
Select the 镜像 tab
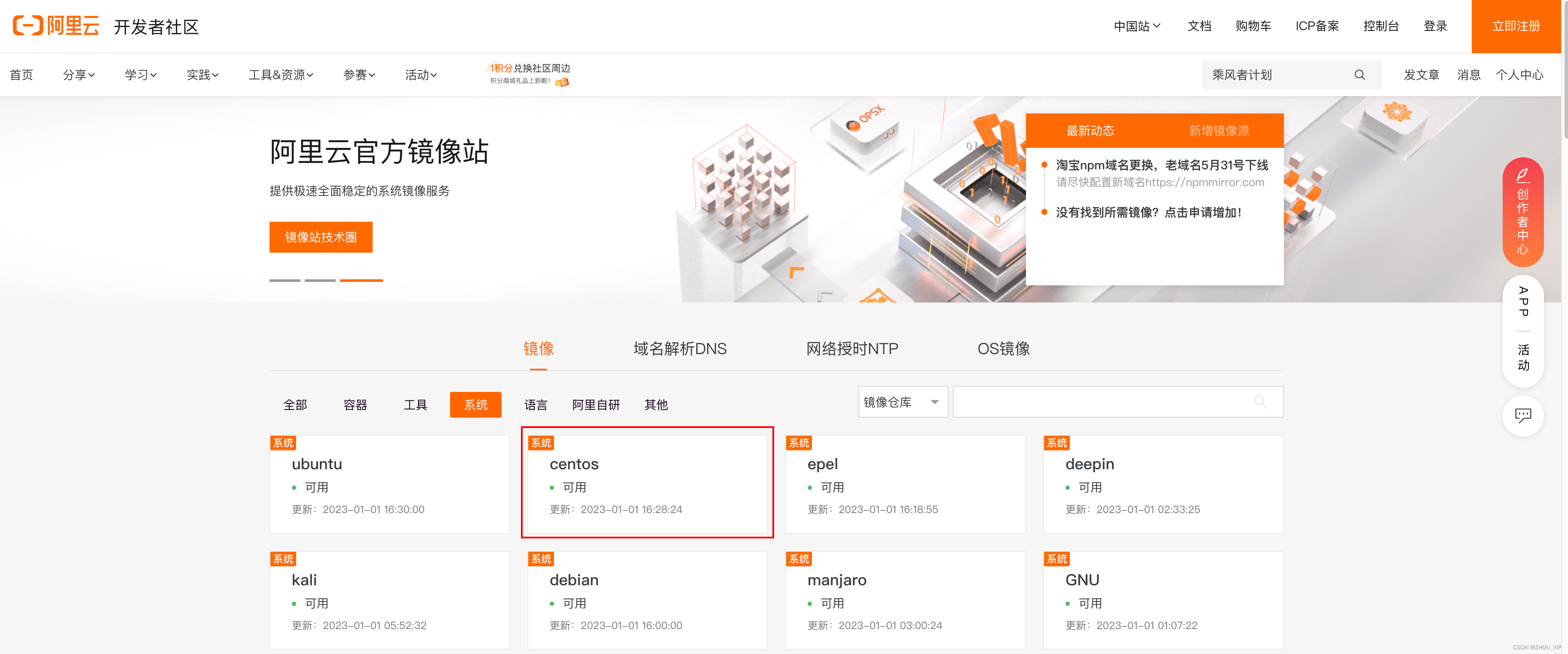tap(539, 348)
